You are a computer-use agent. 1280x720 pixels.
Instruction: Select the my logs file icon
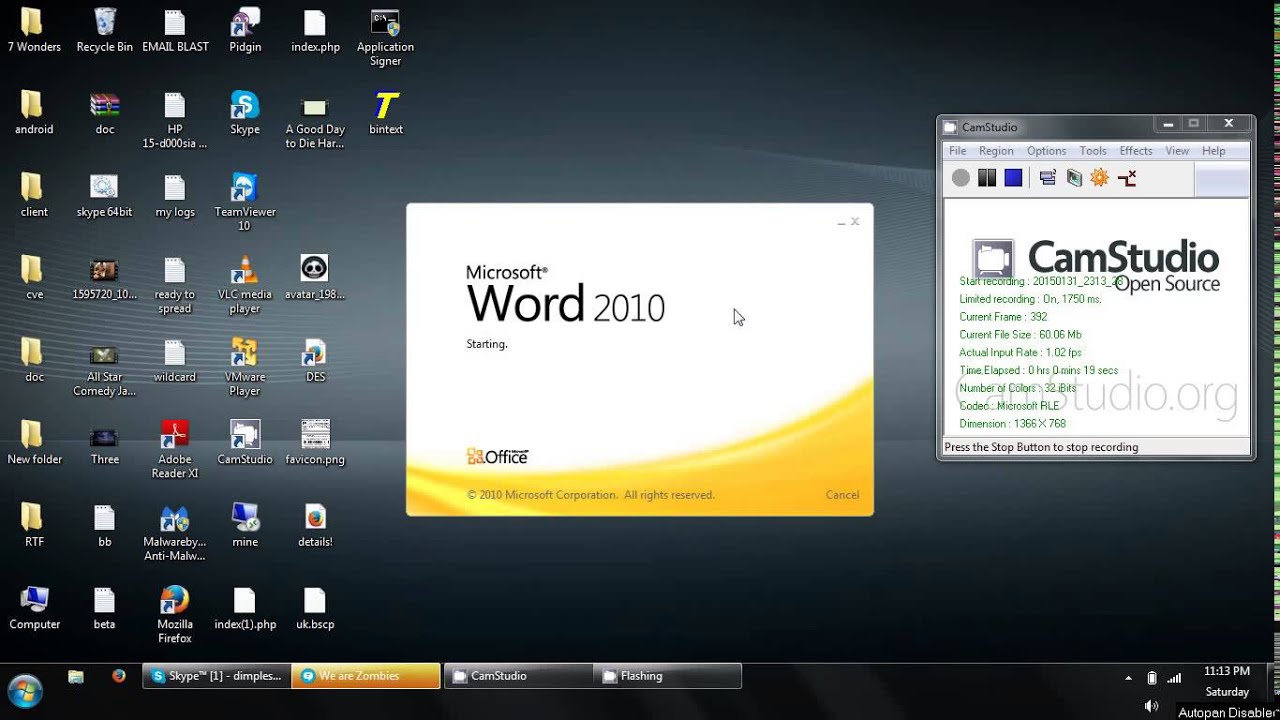pyautogui.click(x=175, y=196)
